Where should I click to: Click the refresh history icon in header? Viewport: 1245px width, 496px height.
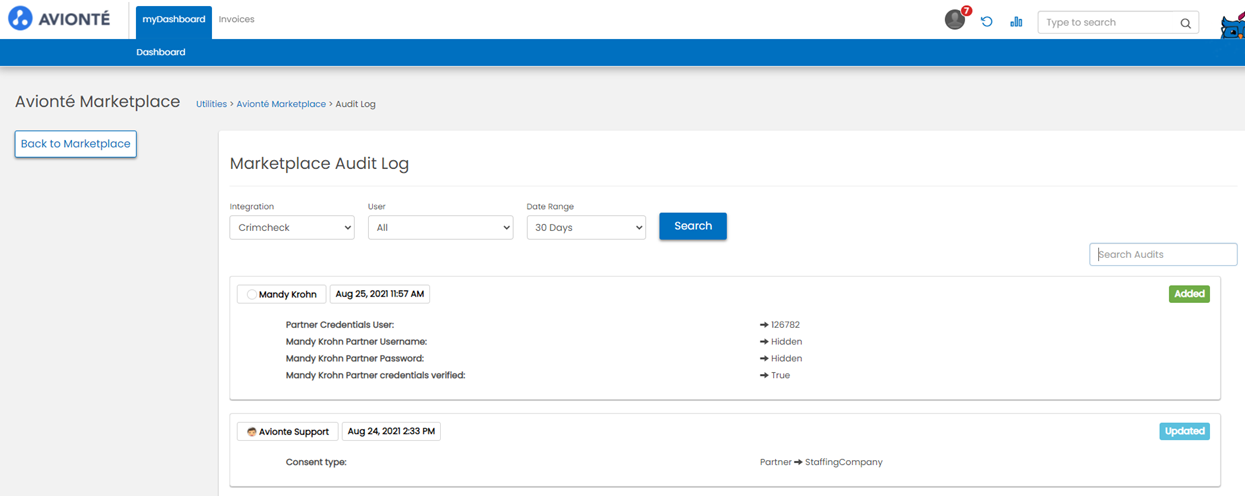tap(987, 21)
